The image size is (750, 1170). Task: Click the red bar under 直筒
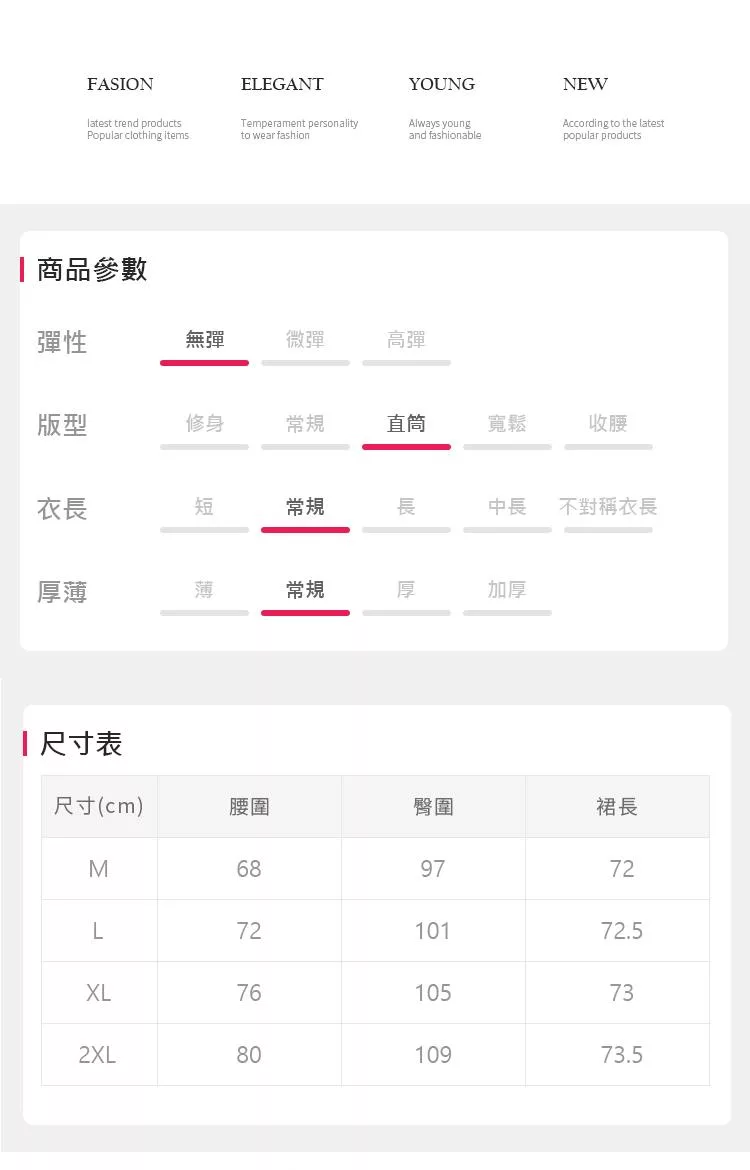pyautogui.click(x=406, y=446)
